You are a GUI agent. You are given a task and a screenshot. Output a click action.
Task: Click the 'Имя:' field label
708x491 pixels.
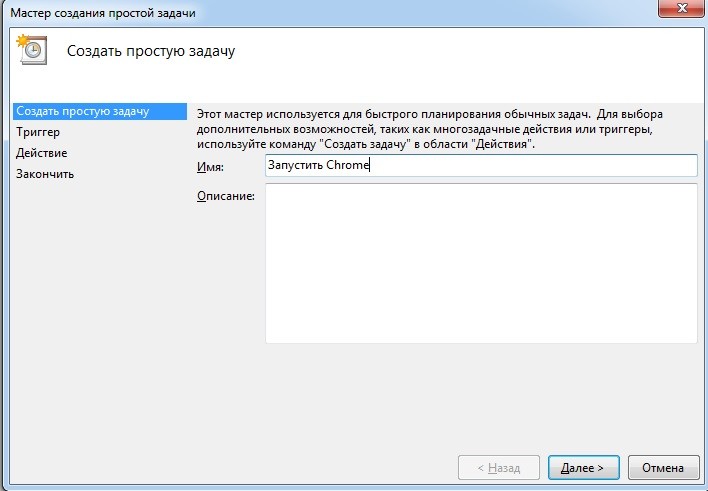211,167
